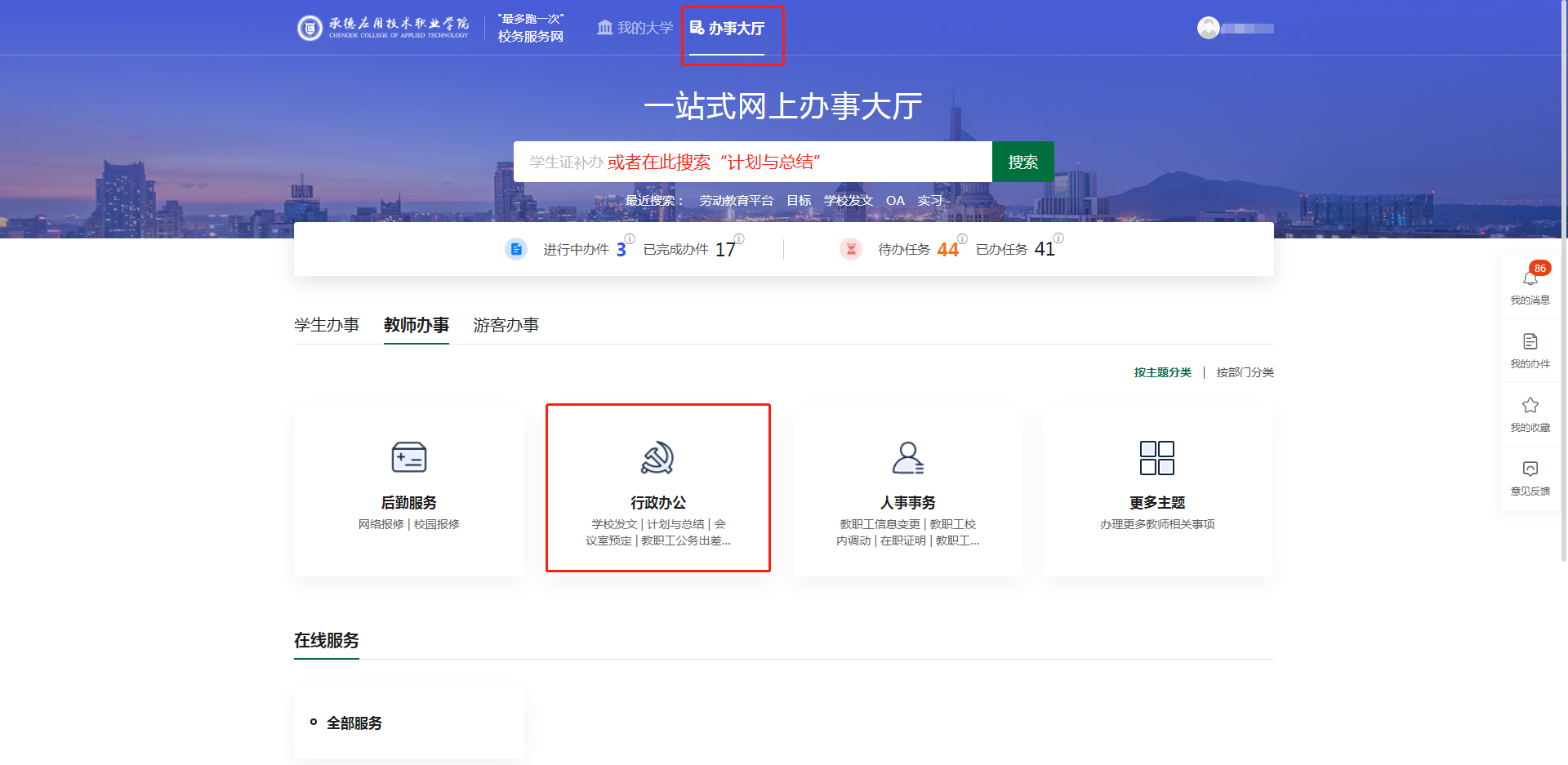Switch to the 游客办事 tab
This screenshot has width=1568, height=765.
pos(506,325)
